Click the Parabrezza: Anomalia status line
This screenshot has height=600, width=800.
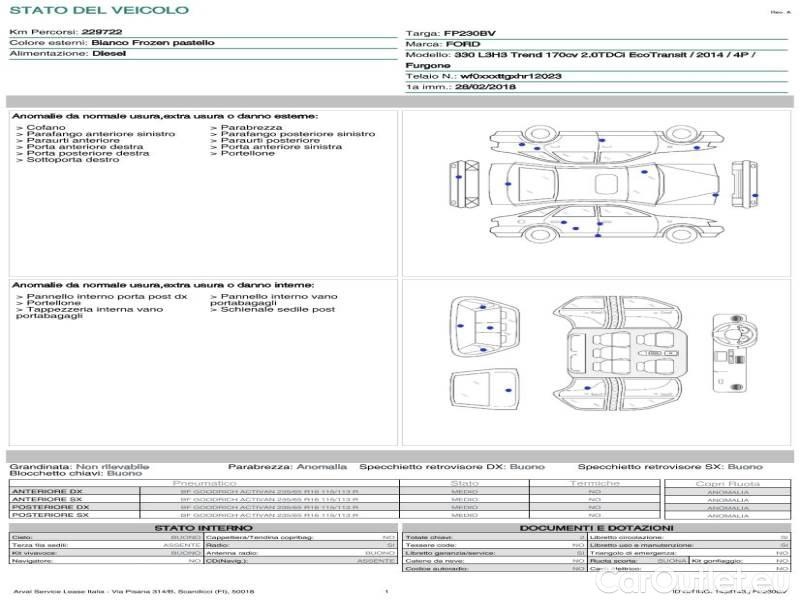[287, 466]
